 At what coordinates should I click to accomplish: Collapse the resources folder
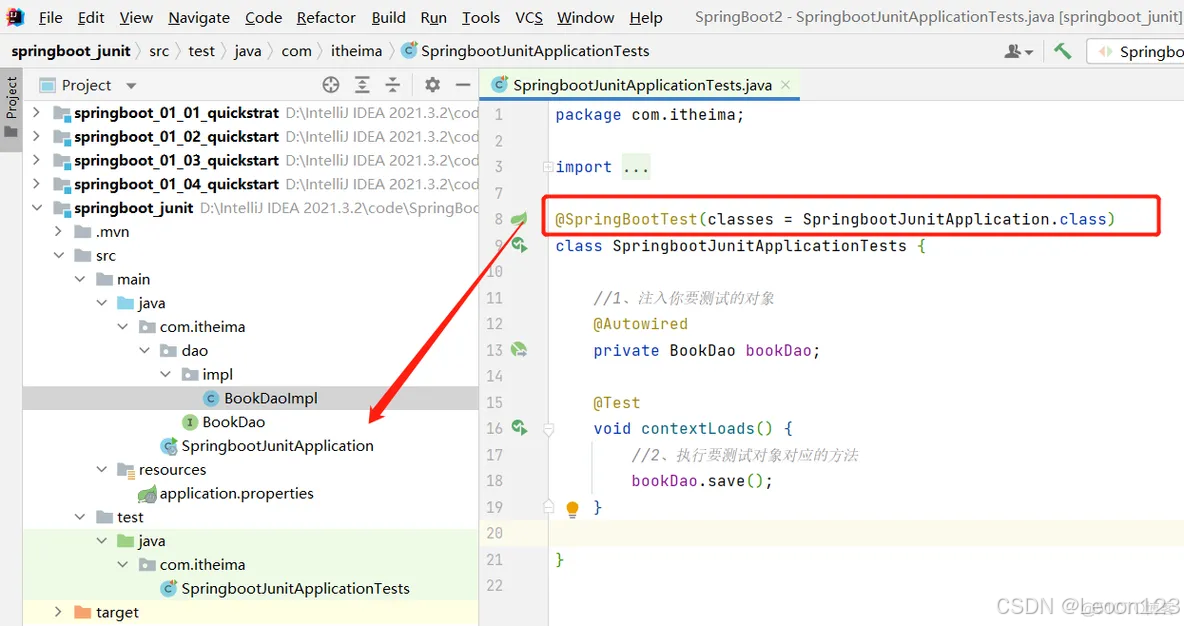click(x=101, y=469)
